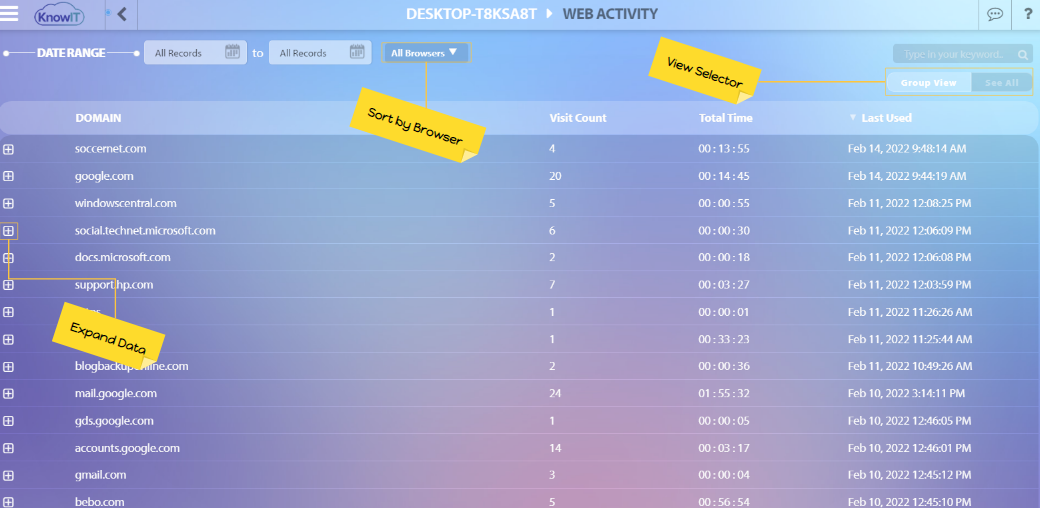This screenshot has width=1040, height=508.
Task: Click the keyword search magnifier icon
Action: pos(1022,55)
